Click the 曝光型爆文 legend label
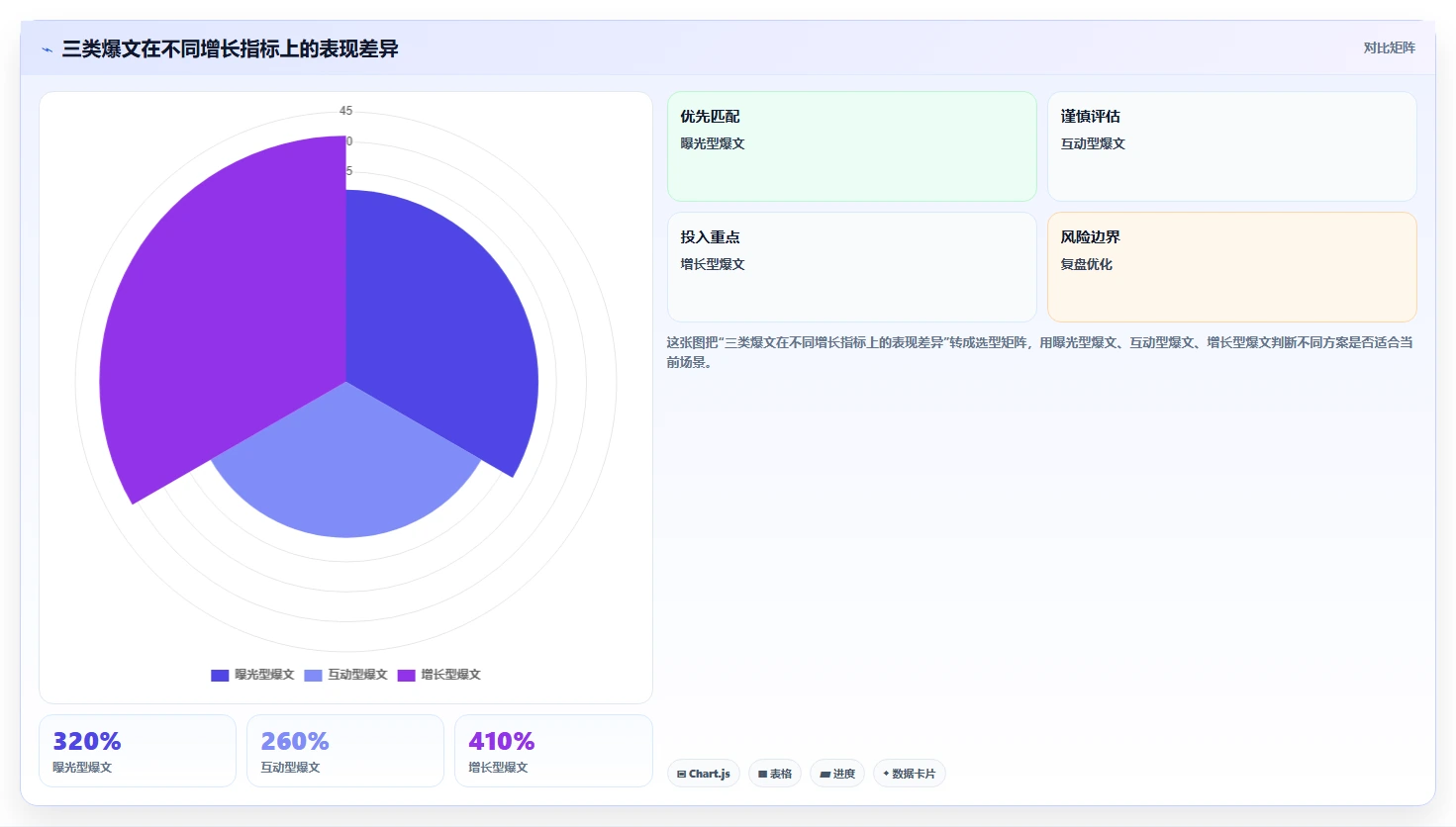 pyautogui.click(x=264, y=675)
